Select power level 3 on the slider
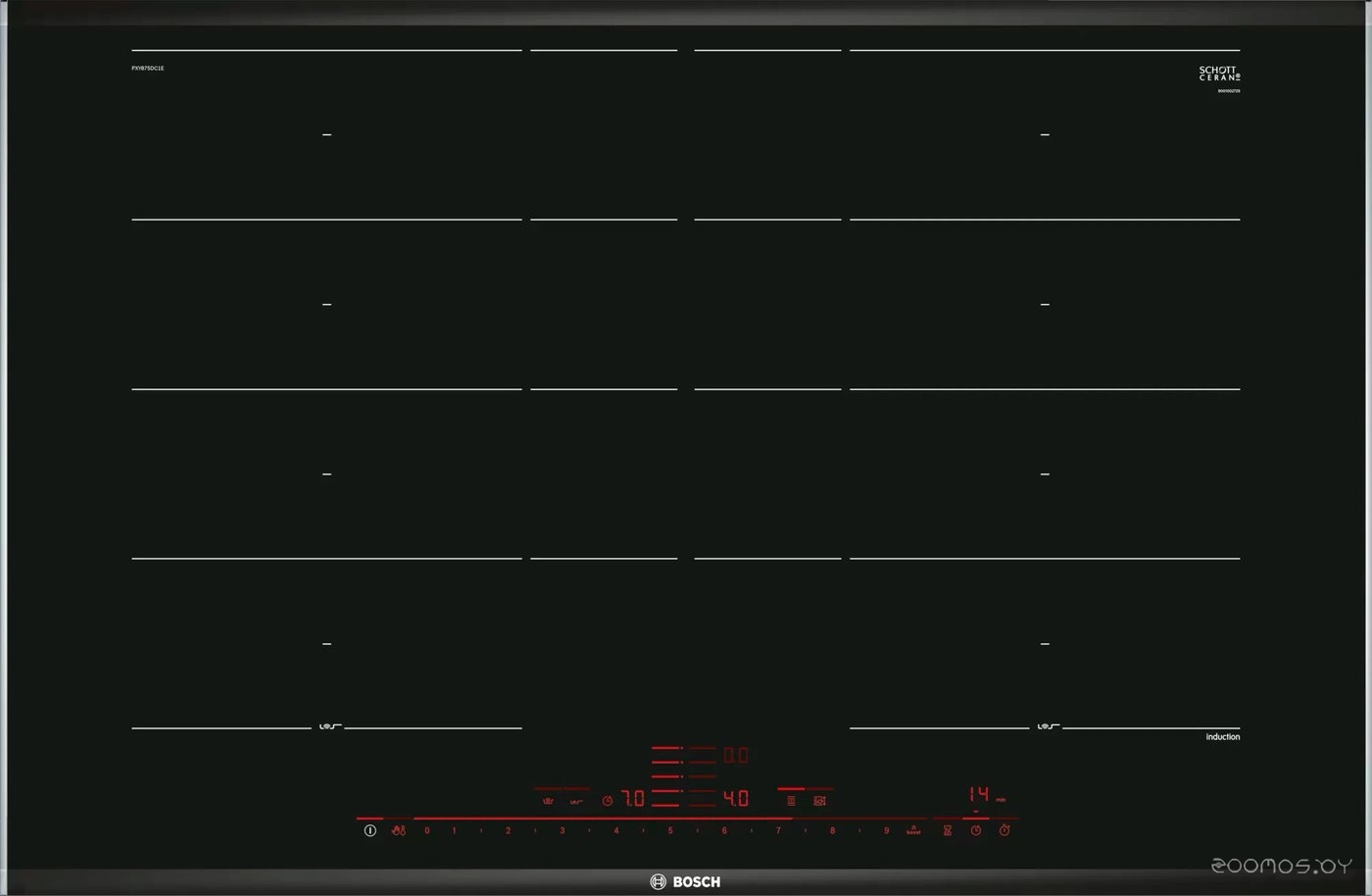1372x896 pixels. point(562,830)
